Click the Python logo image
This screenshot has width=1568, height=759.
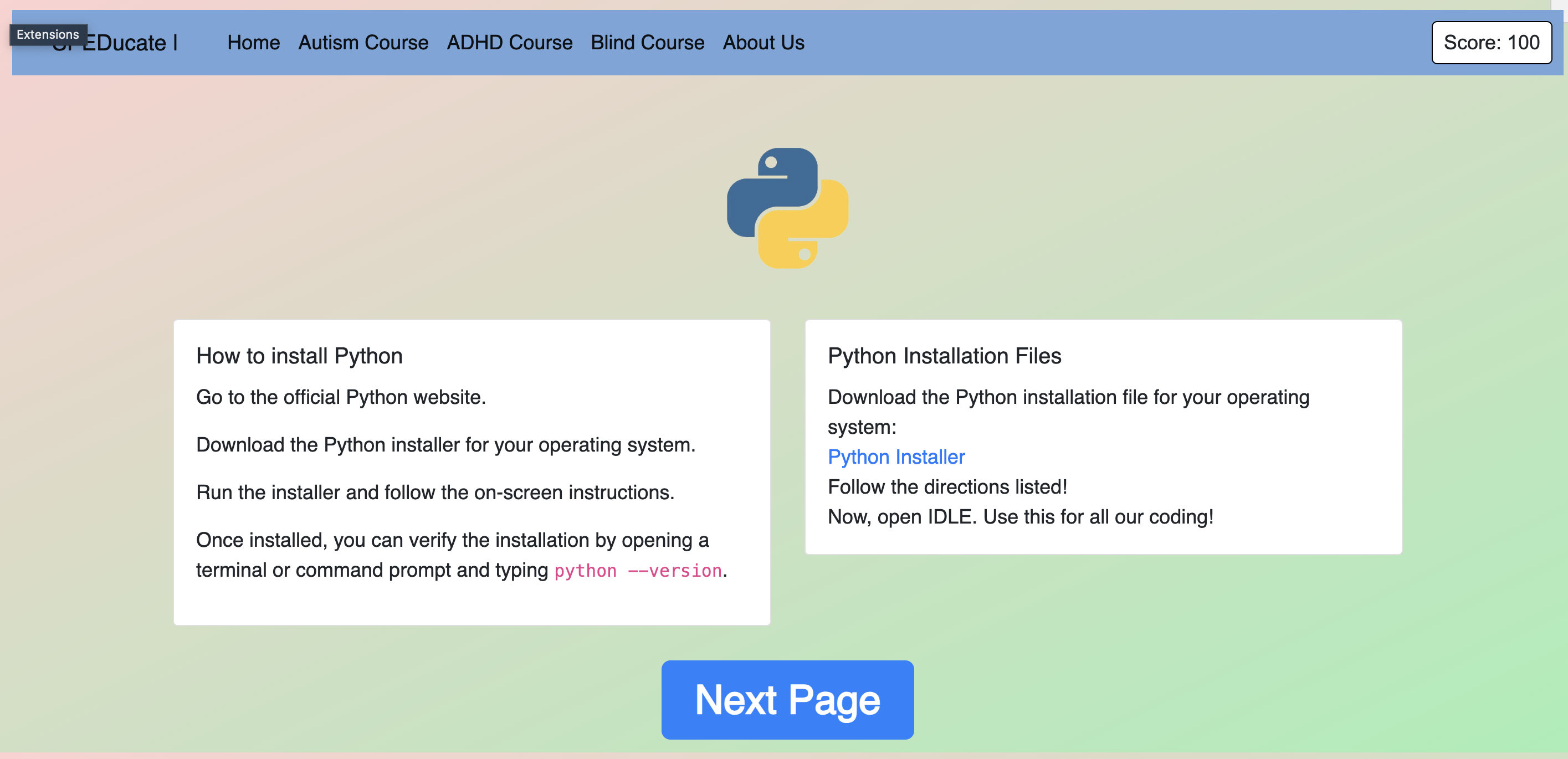(x=787, y=208)
